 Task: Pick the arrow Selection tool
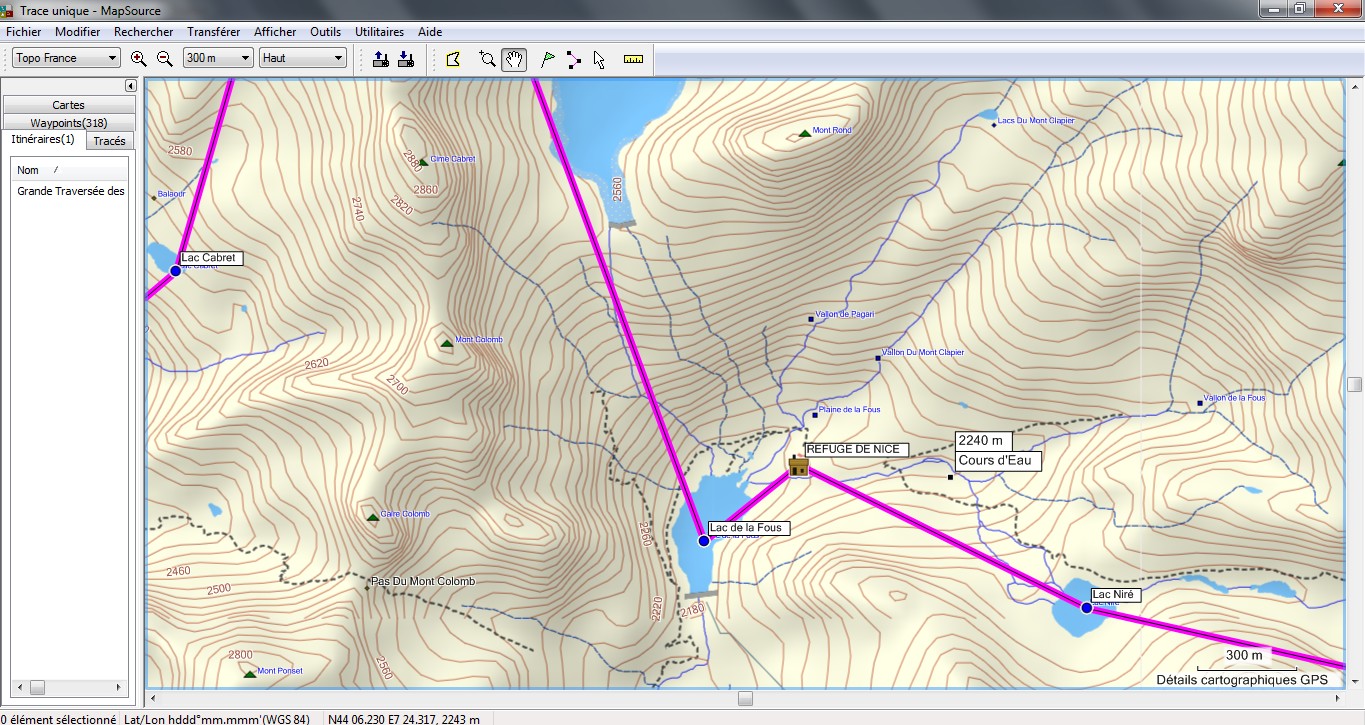[599, 59]
